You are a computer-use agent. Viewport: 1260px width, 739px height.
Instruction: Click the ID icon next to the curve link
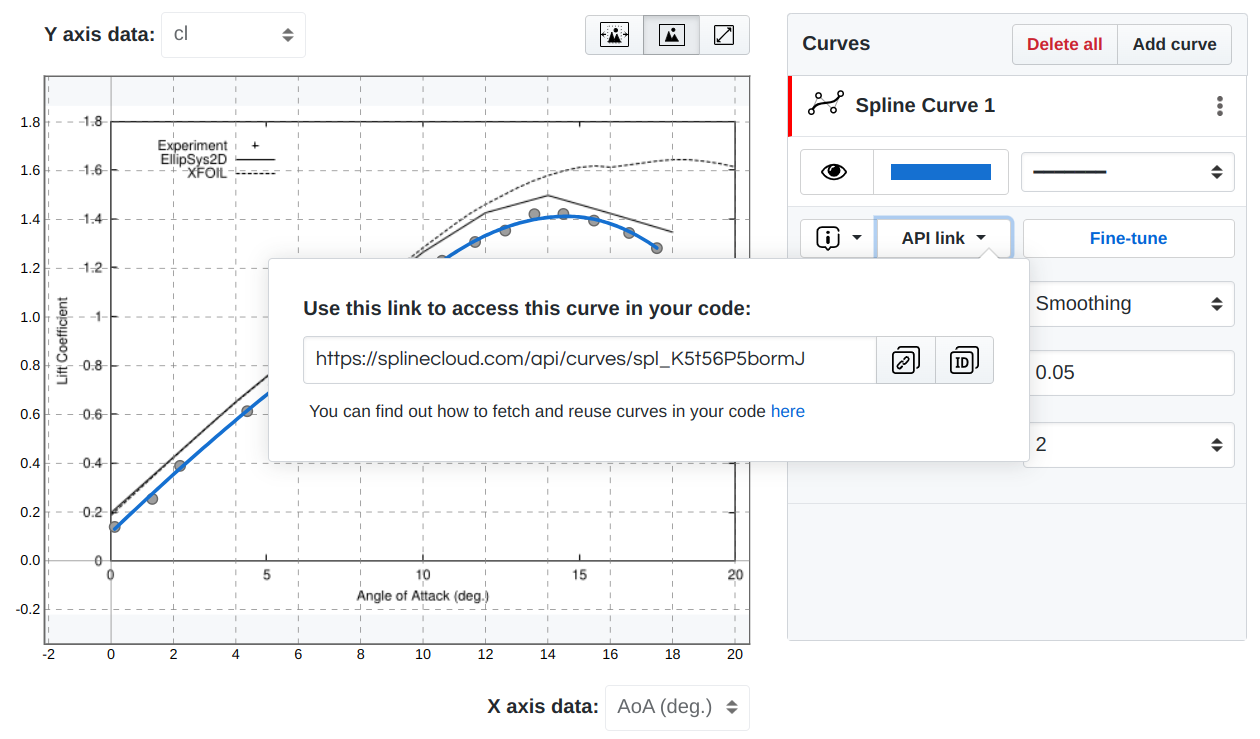click(964, 360)
